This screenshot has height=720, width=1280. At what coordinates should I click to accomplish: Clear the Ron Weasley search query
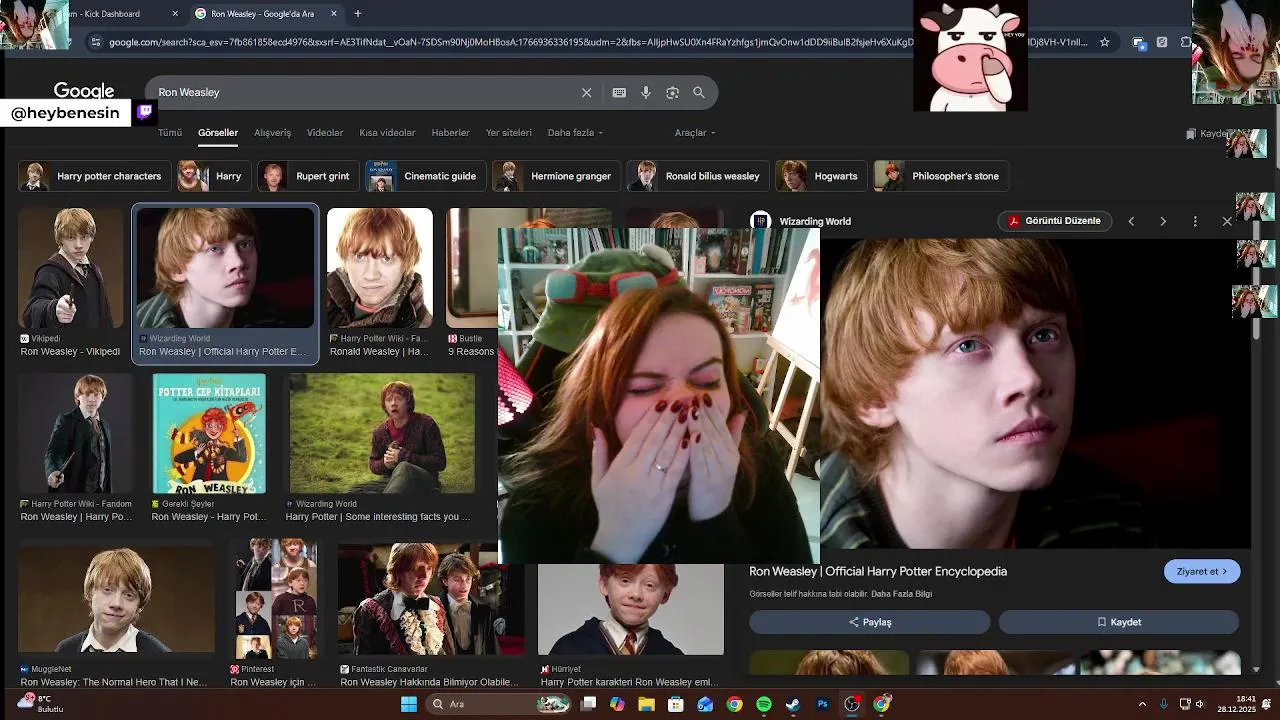[587, 92]
